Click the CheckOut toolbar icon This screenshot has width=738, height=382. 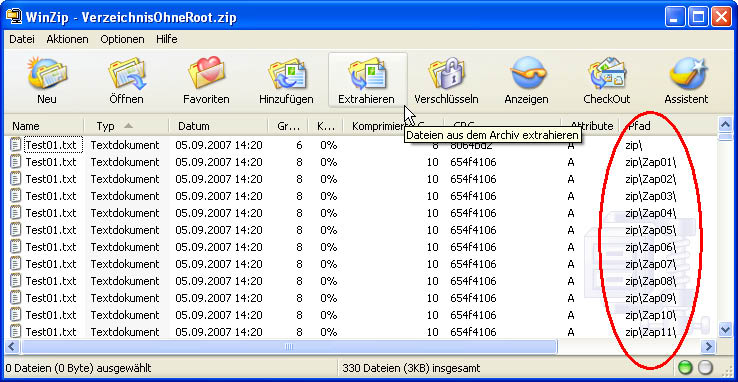pyautogui.click(x=606, y=74)
